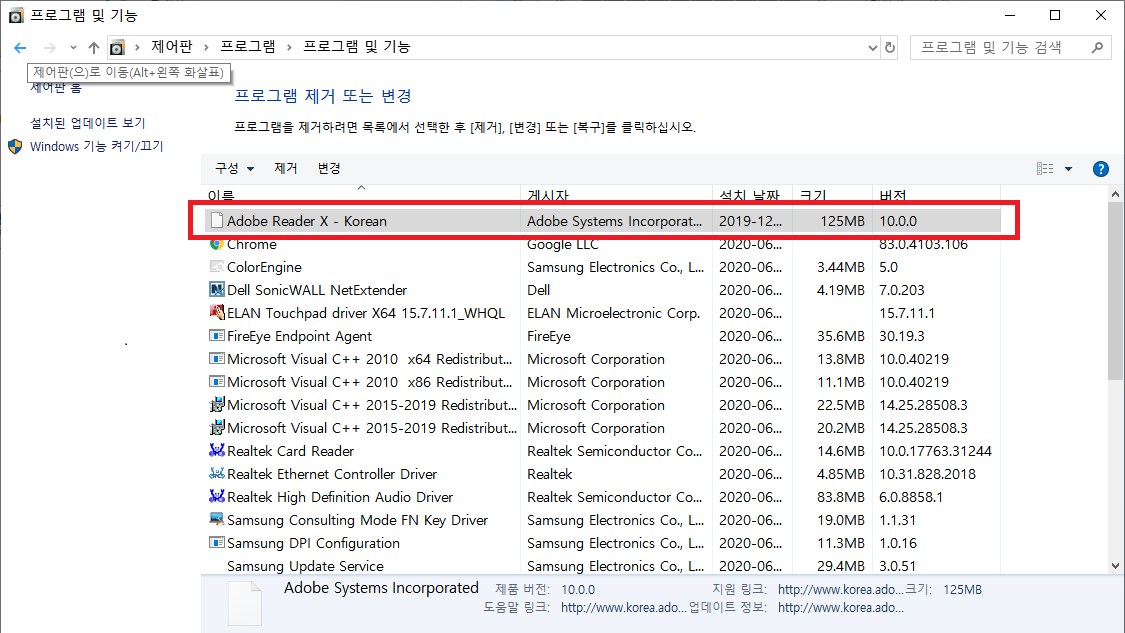The image size is (1125, 633).
Task: Refresh the Programs and Features list
Action: pos(890,47)
